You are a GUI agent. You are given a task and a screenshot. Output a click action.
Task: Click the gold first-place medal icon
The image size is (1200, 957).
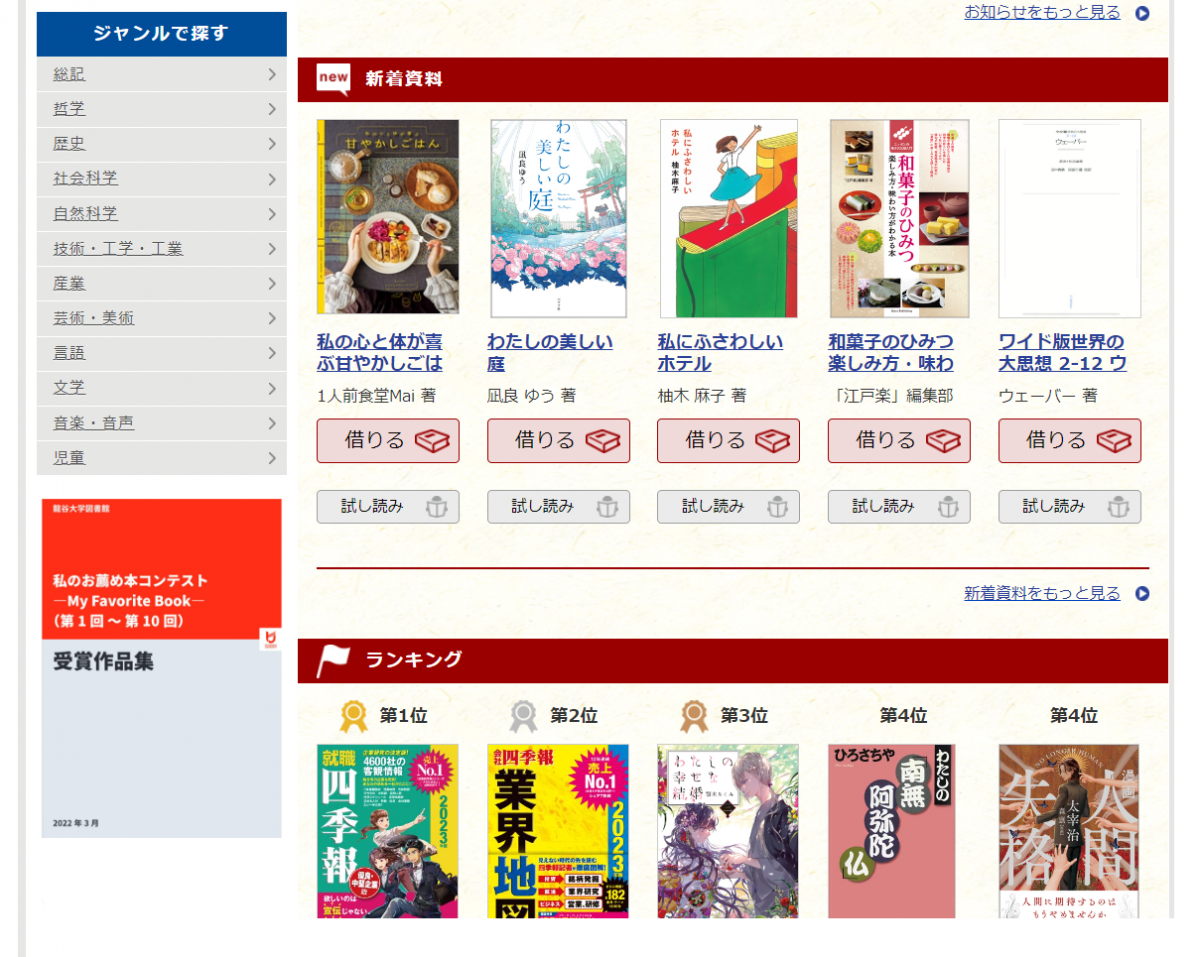[354, 716]
